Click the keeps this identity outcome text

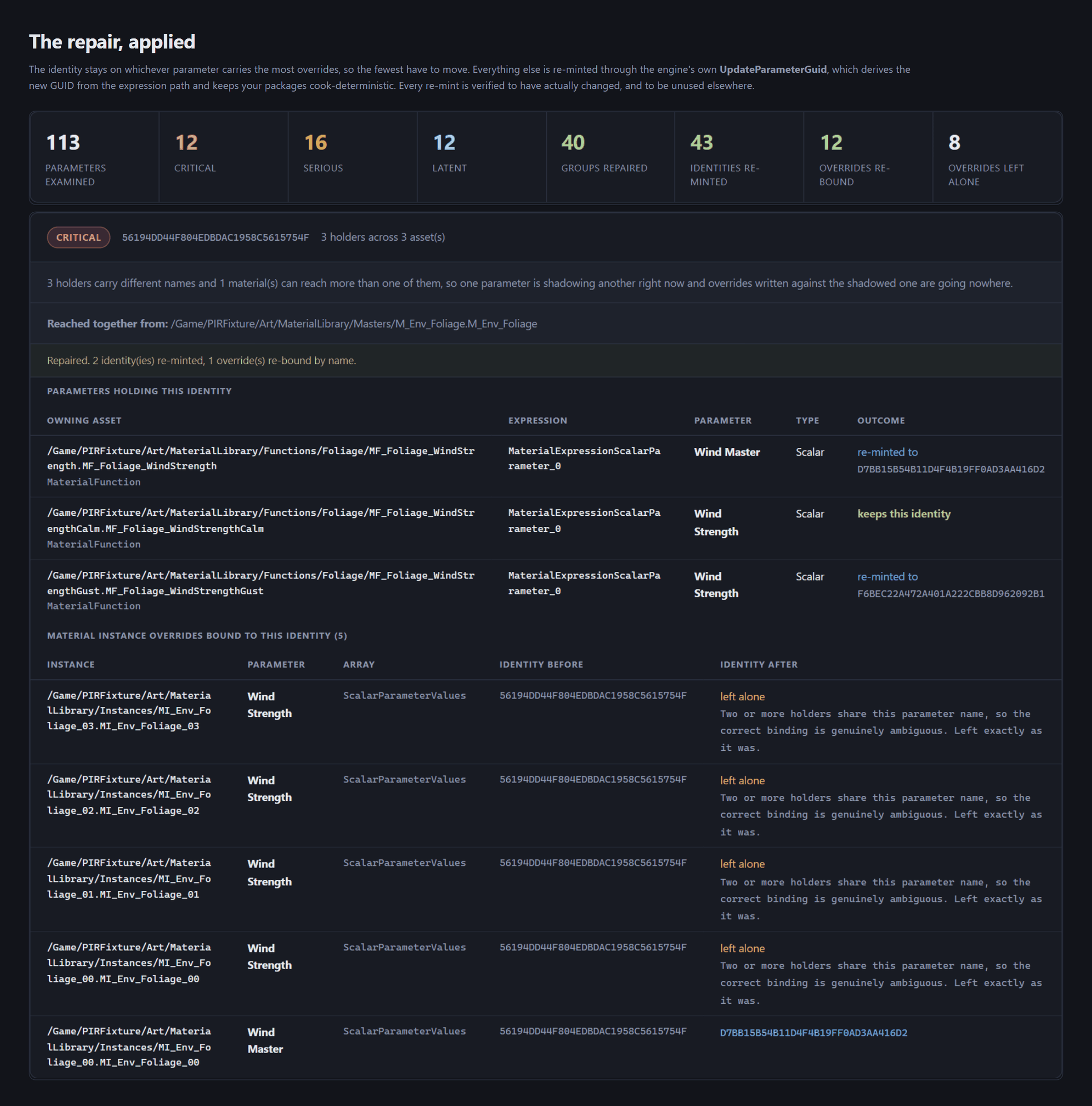point(904,514)
